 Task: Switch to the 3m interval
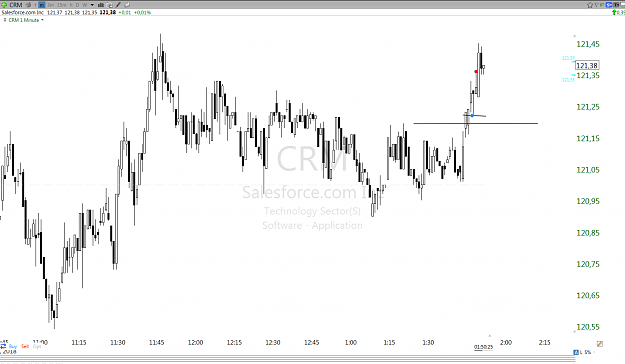pos(50,5)
